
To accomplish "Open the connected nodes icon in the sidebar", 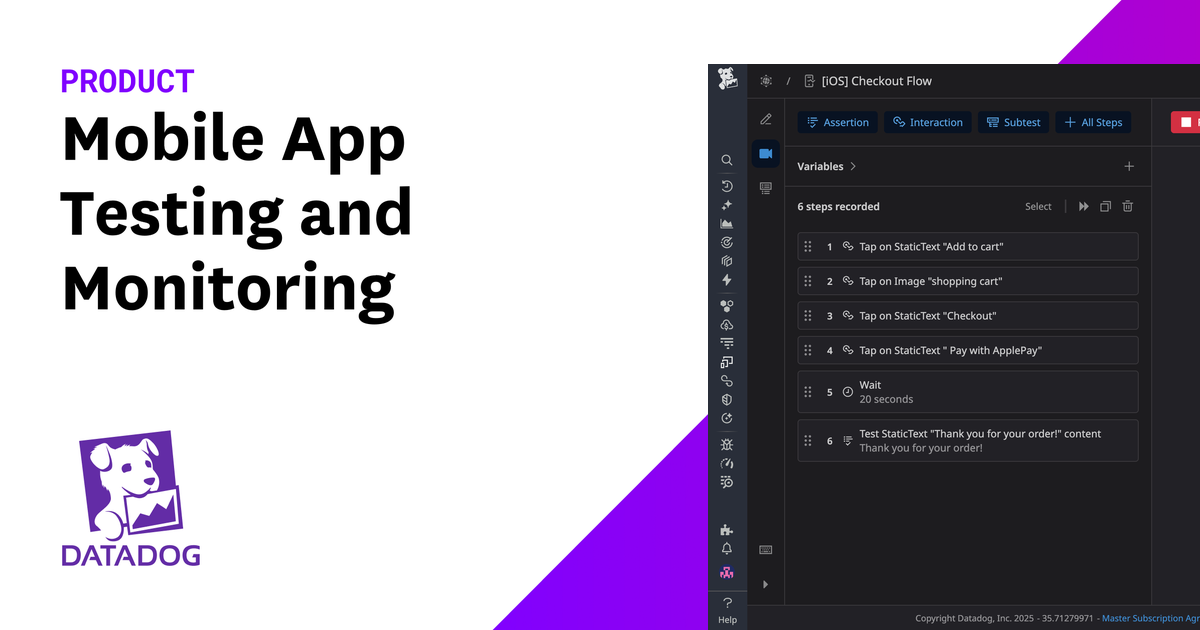I will tap(727, 306).
